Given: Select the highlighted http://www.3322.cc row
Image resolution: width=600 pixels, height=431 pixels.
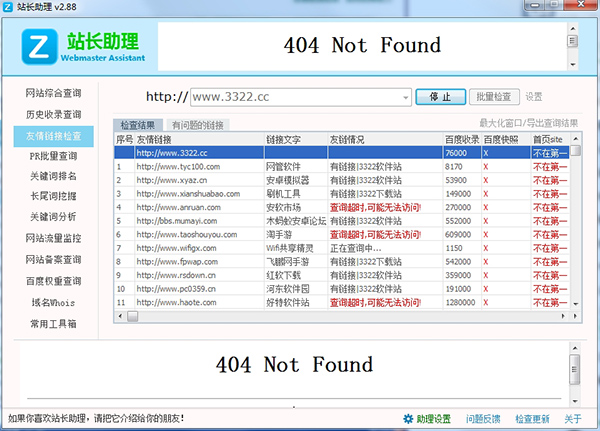Looking at the screenshot, I should pos(342,153).
